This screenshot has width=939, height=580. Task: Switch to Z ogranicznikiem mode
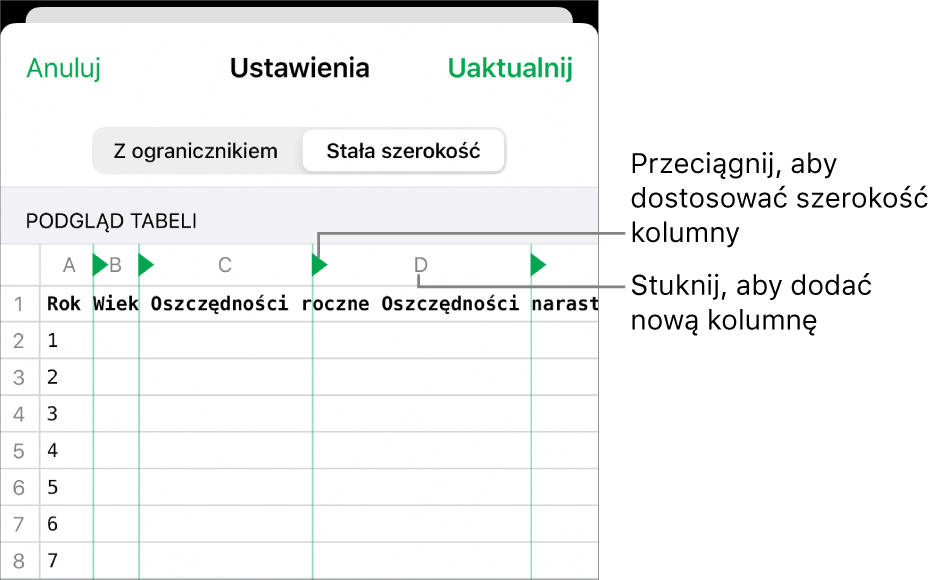(x=197, y=151)
